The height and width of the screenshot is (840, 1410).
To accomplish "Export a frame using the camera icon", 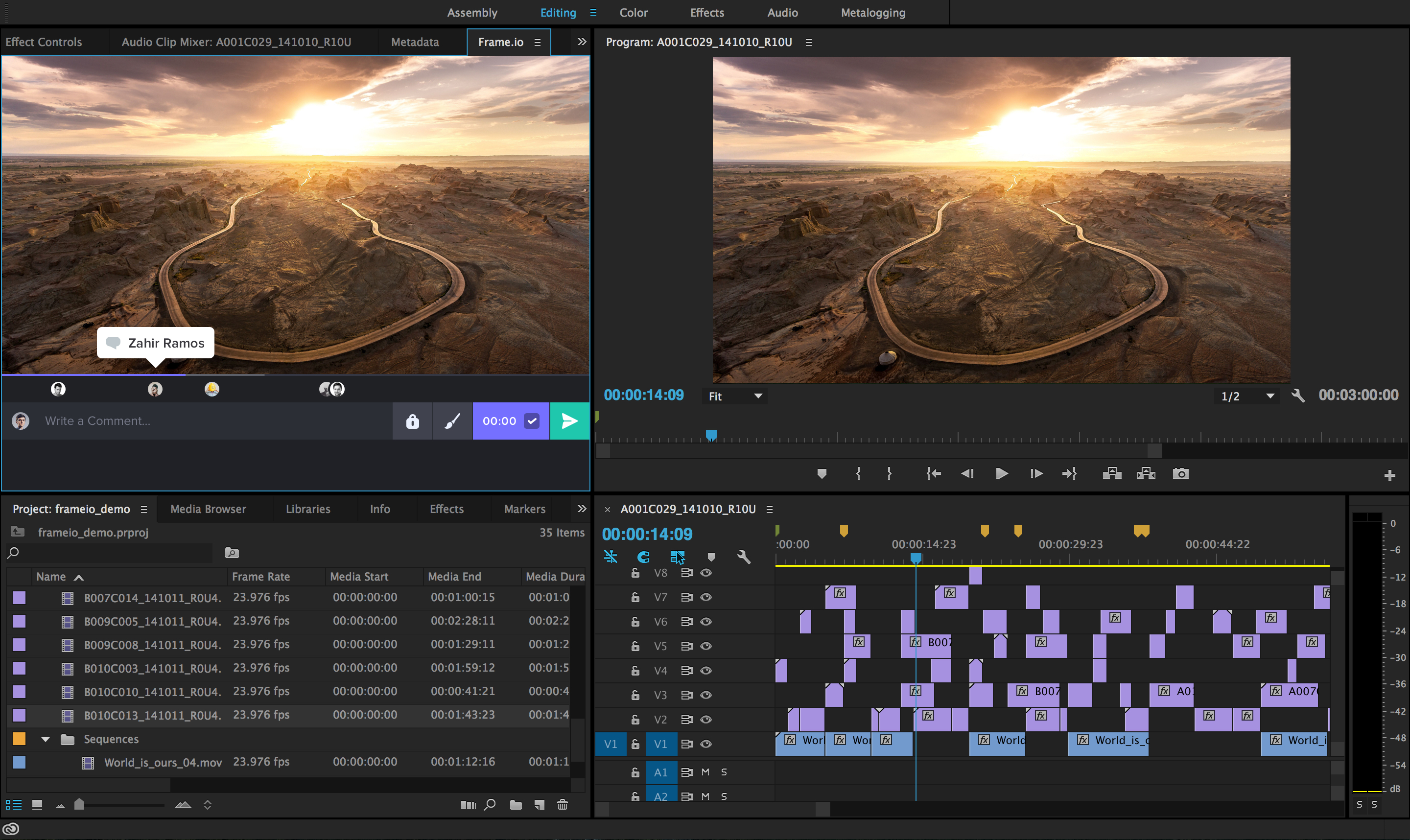I will [1181, 473].
